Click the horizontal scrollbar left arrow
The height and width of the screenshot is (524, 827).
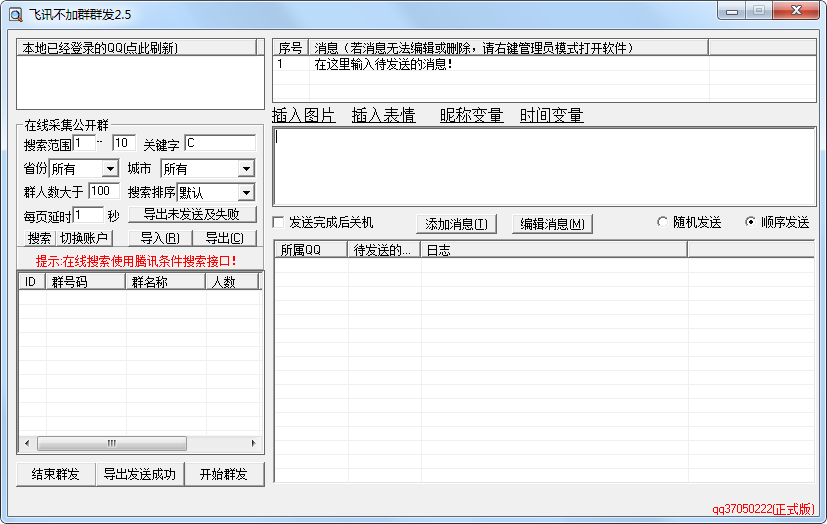24,443
